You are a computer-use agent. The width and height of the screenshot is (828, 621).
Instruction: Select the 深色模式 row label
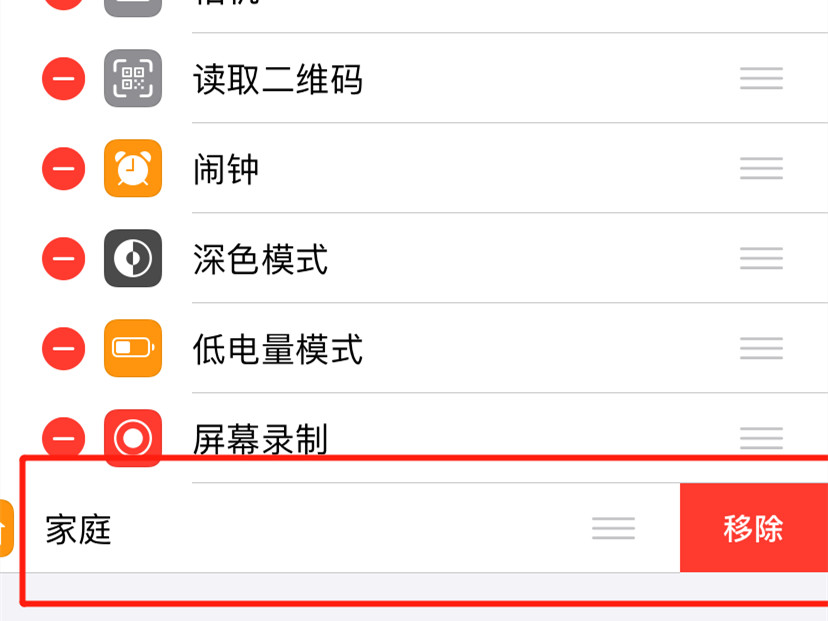(260, 259)
